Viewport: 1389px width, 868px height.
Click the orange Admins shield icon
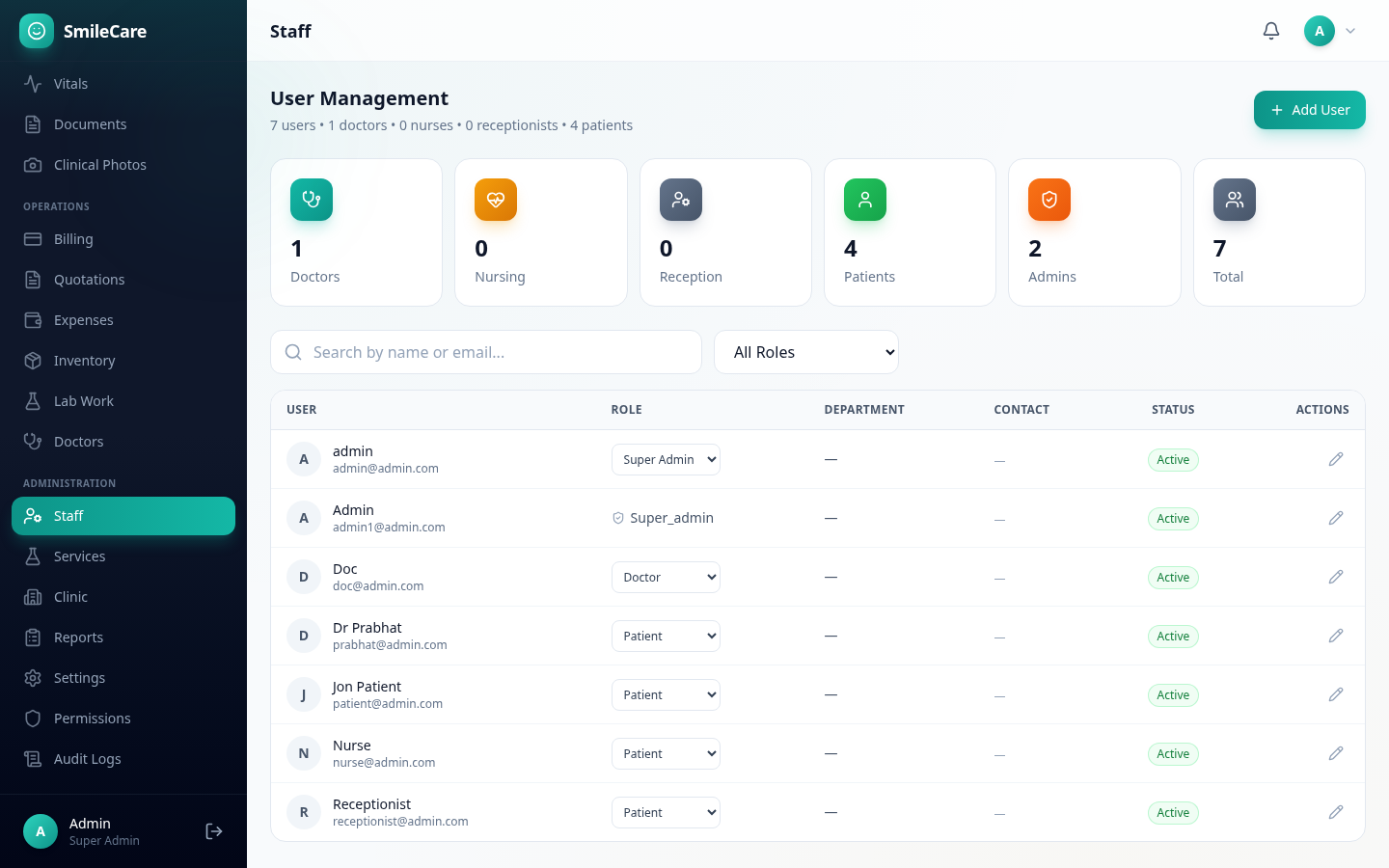point(1049,200)
